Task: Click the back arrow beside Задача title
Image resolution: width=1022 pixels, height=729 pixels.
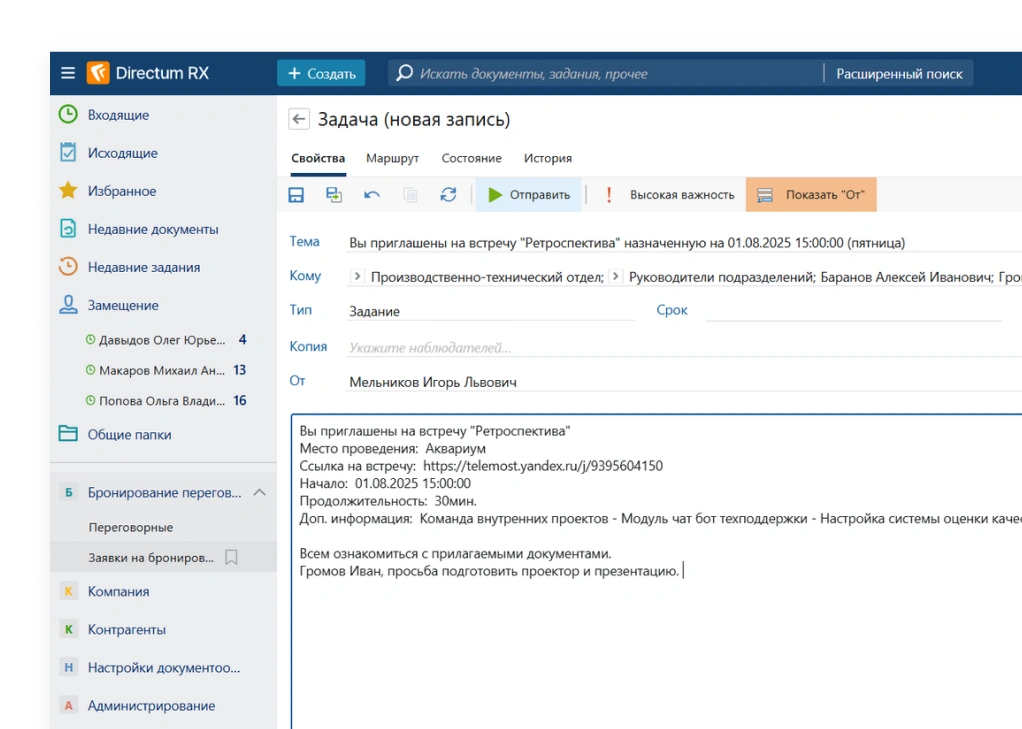Action: 298,120
